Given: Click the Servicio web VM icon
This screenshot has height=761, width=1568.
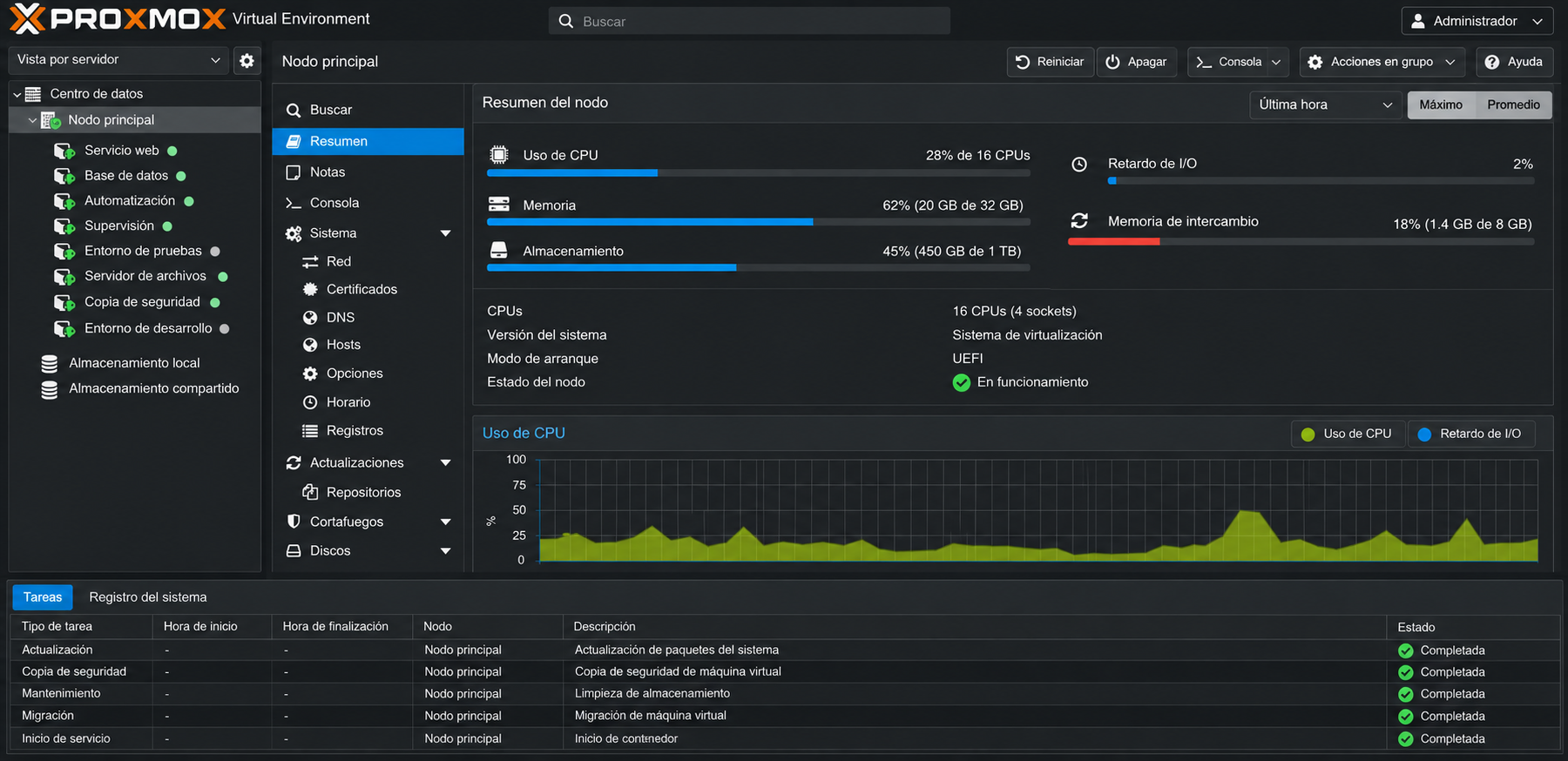Looking at the screenshot, I should click(64, 151).
